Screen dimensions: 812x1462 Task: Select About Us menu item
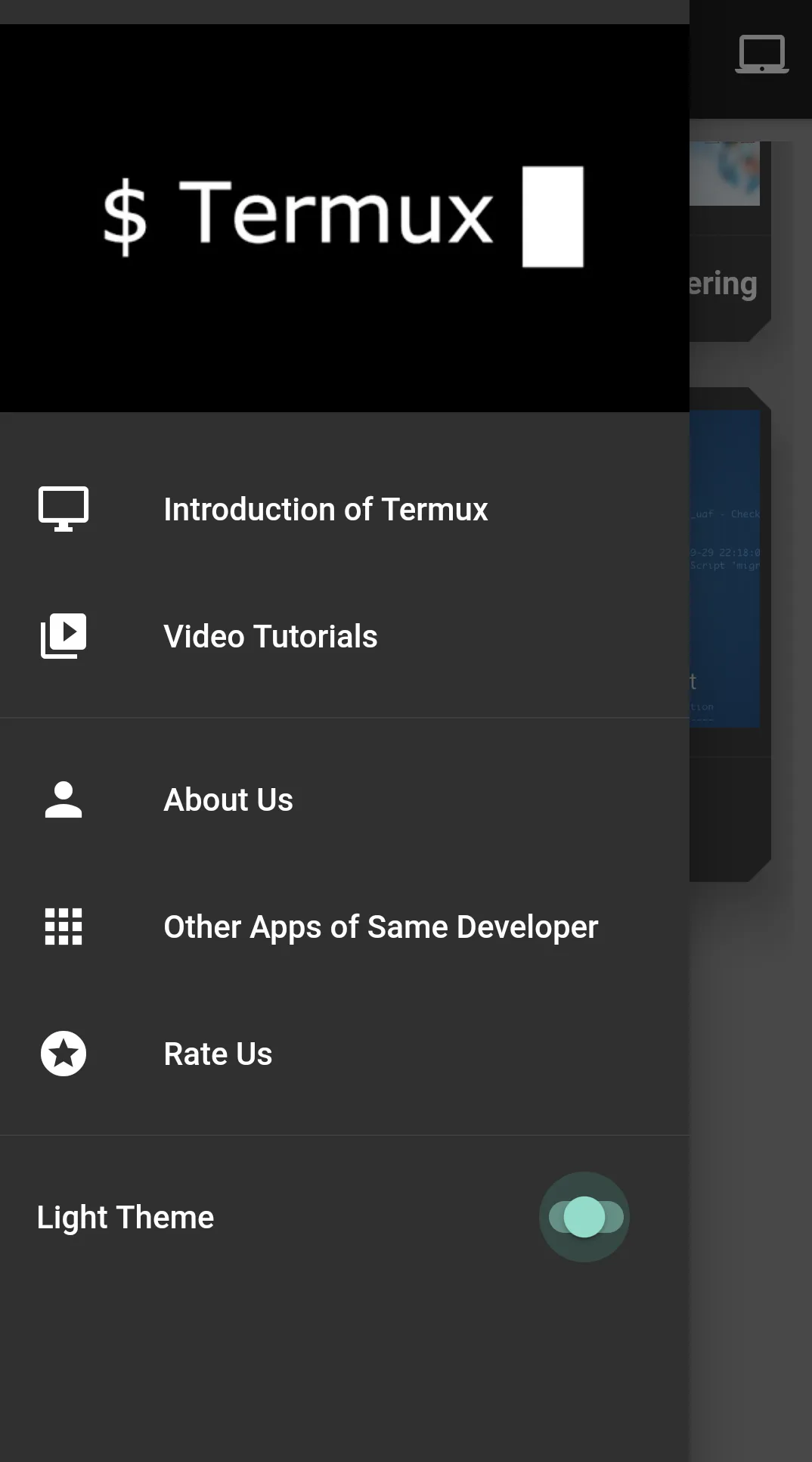pos(345,799)
